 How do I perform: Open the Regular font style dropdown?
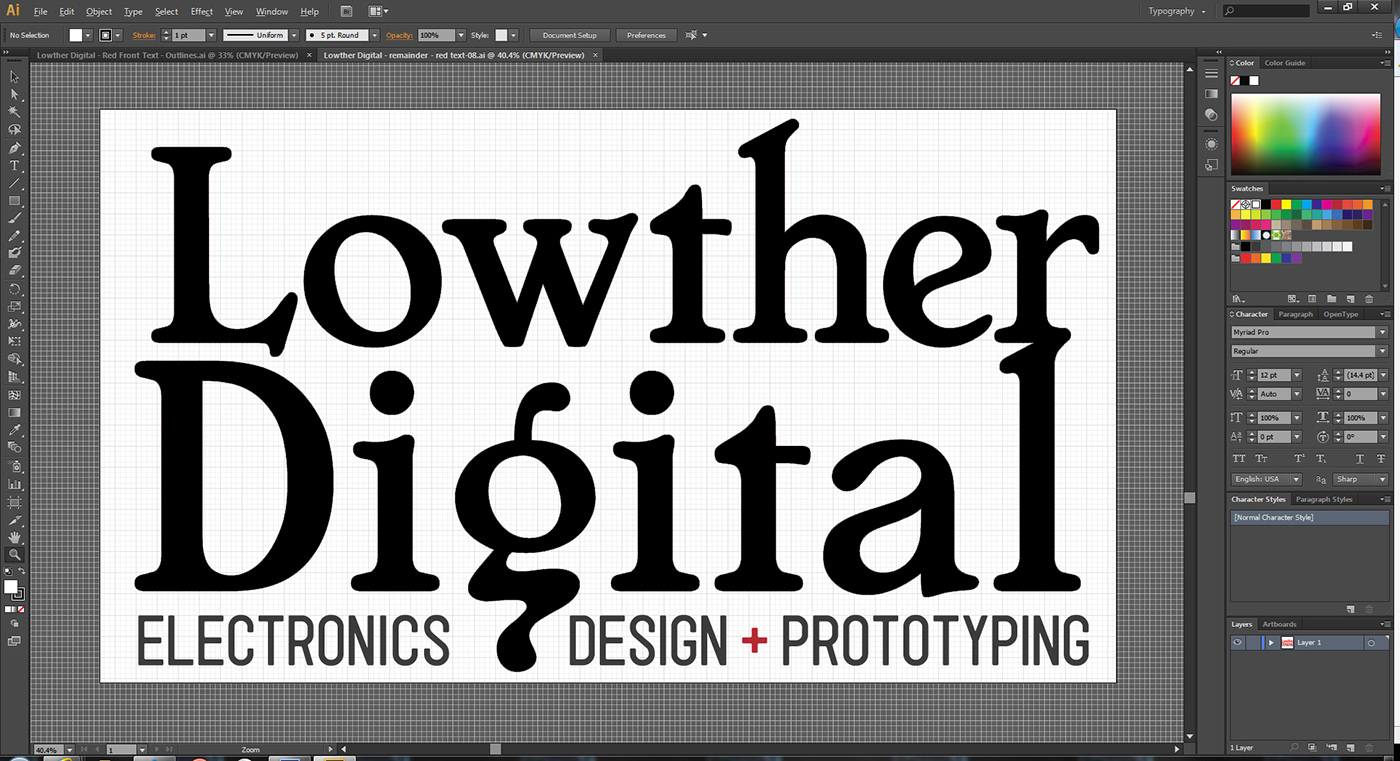[1382, 351]
